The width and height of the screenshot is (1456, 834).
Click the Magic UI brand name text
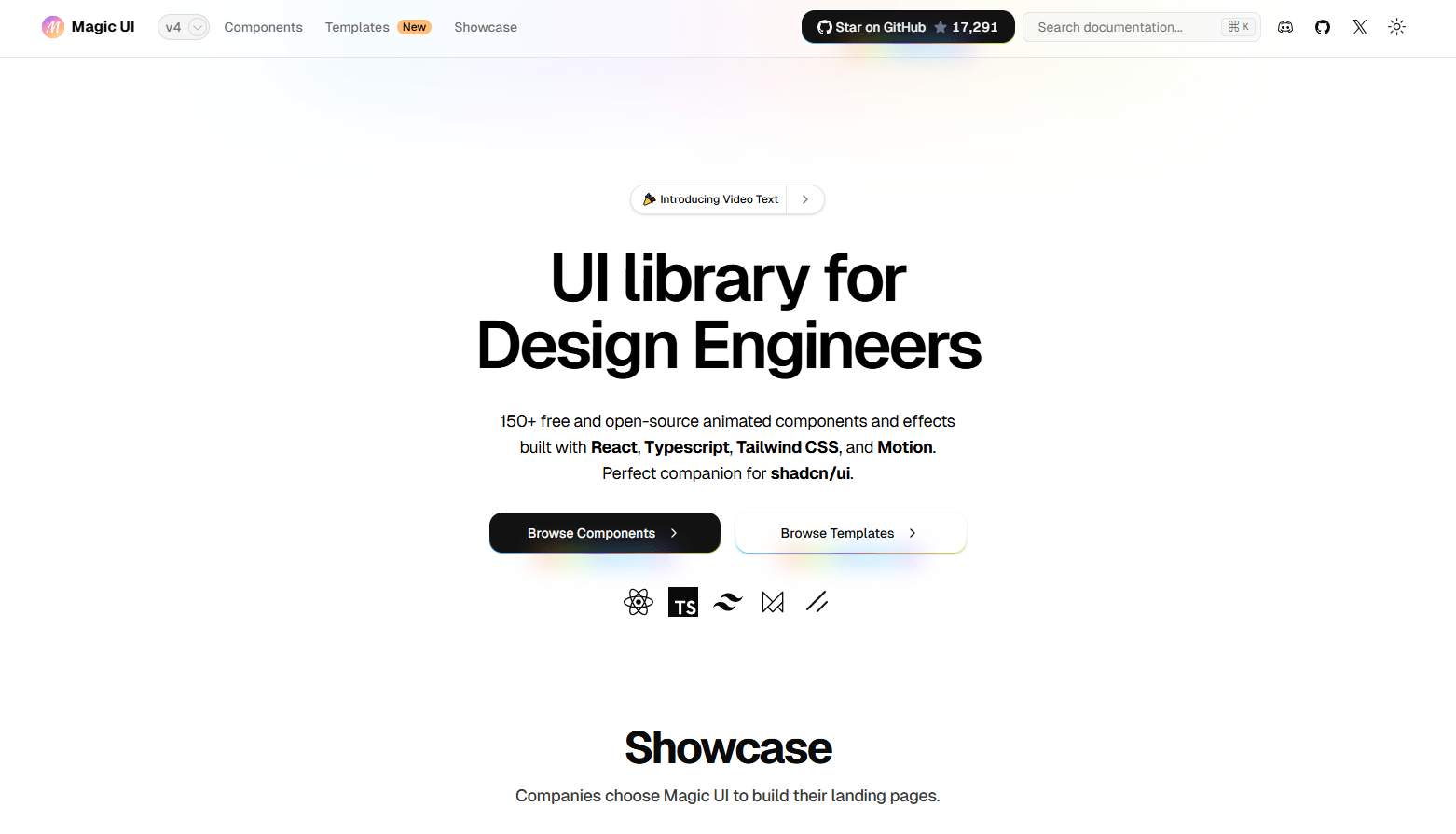click(103, 27)
